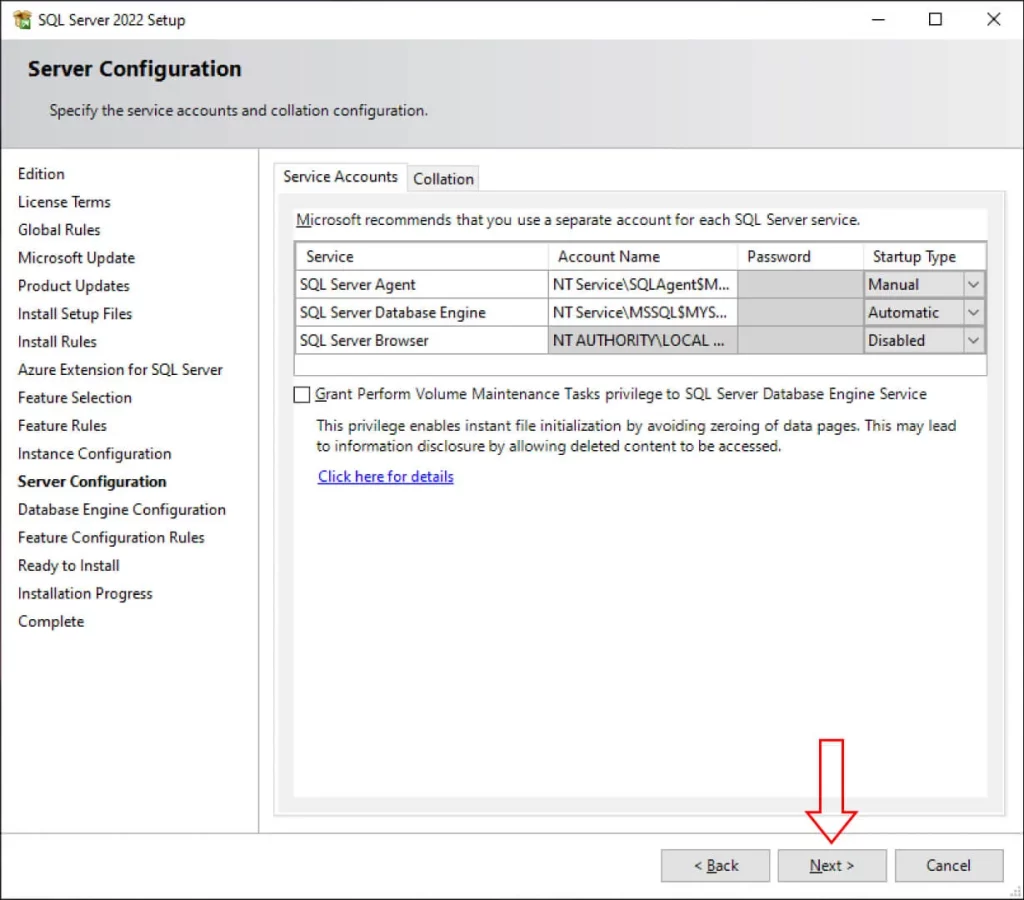The width and height of the screenshot is (1024, 900).
Task: Select the Ready to Install step
Action: [68, 565]
